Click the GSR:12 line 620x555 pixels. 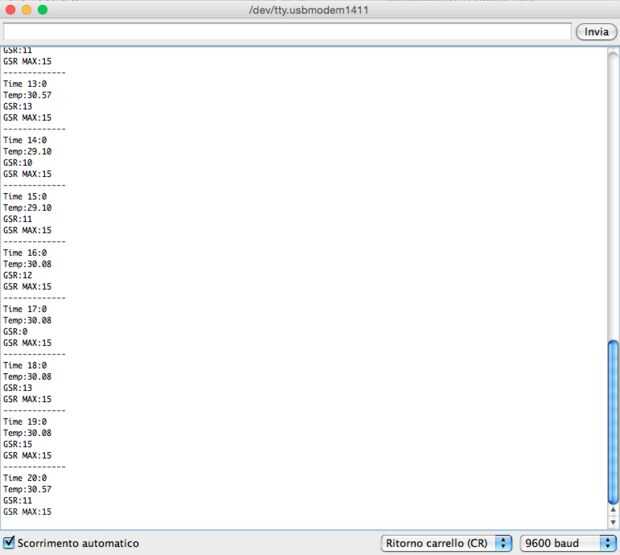pos(17,276)
